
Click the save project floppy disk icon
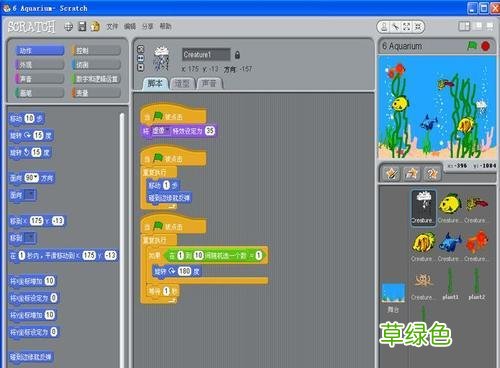coord(82,27)
